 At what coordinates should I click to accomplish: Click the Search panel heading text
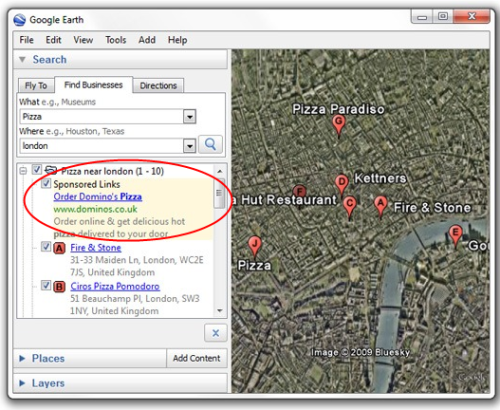50,60
